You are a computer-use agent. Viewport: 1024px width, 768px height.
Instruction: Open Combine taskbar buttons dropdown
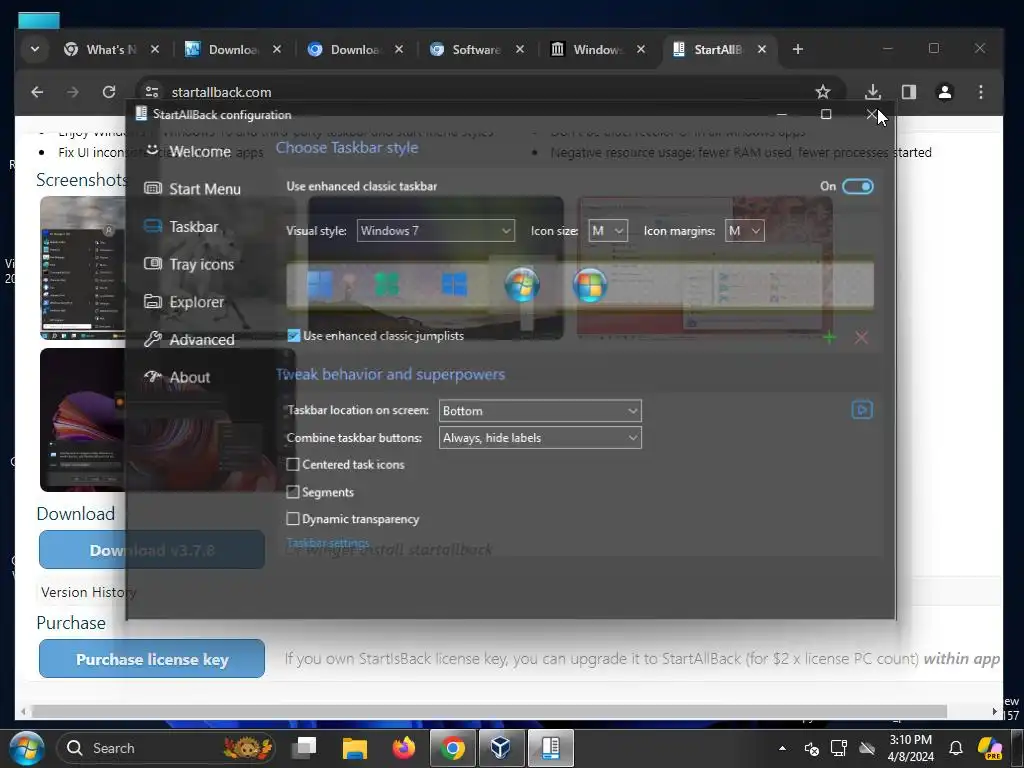click(540, 438)
